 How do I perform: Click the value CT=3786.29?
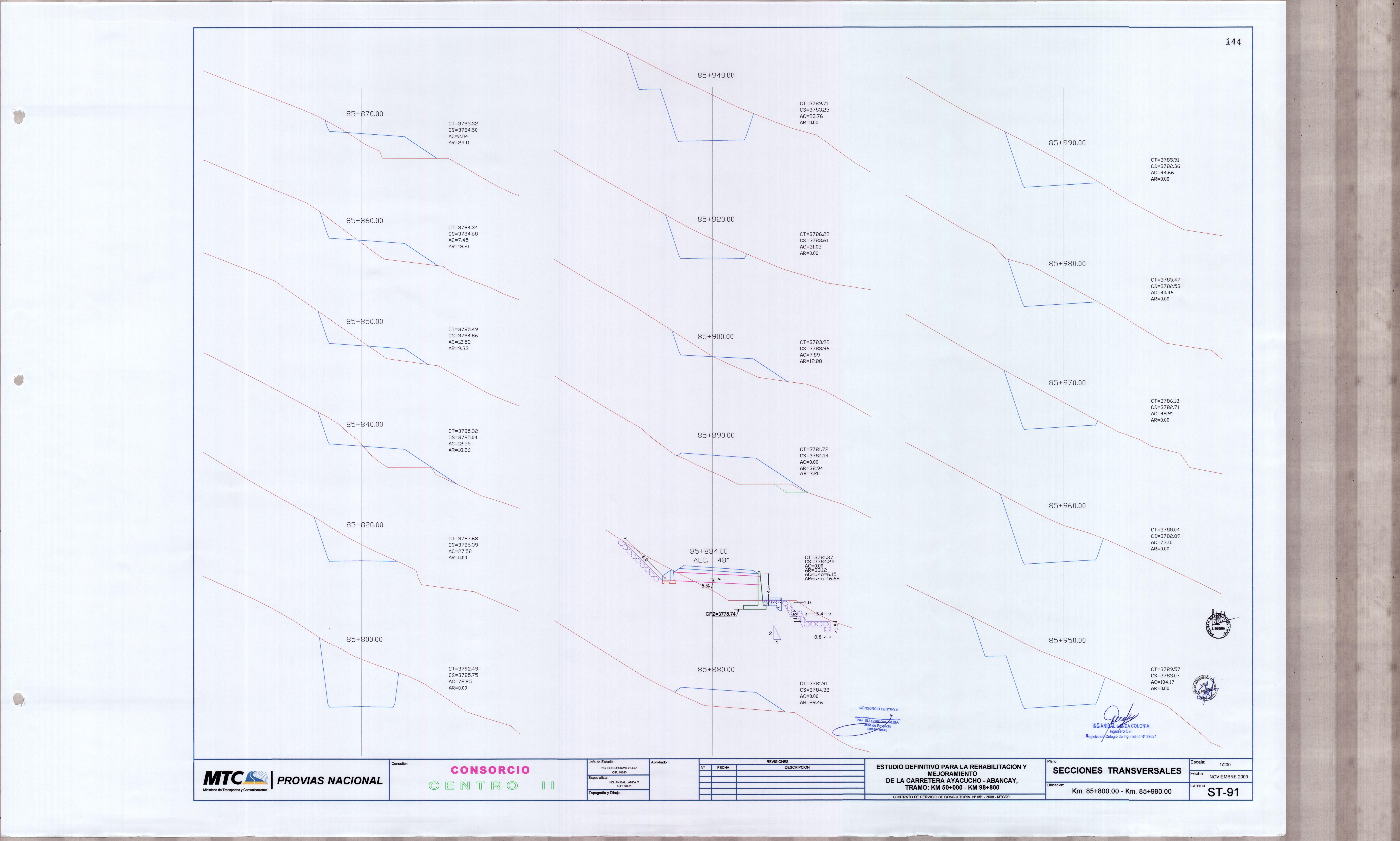814,234
